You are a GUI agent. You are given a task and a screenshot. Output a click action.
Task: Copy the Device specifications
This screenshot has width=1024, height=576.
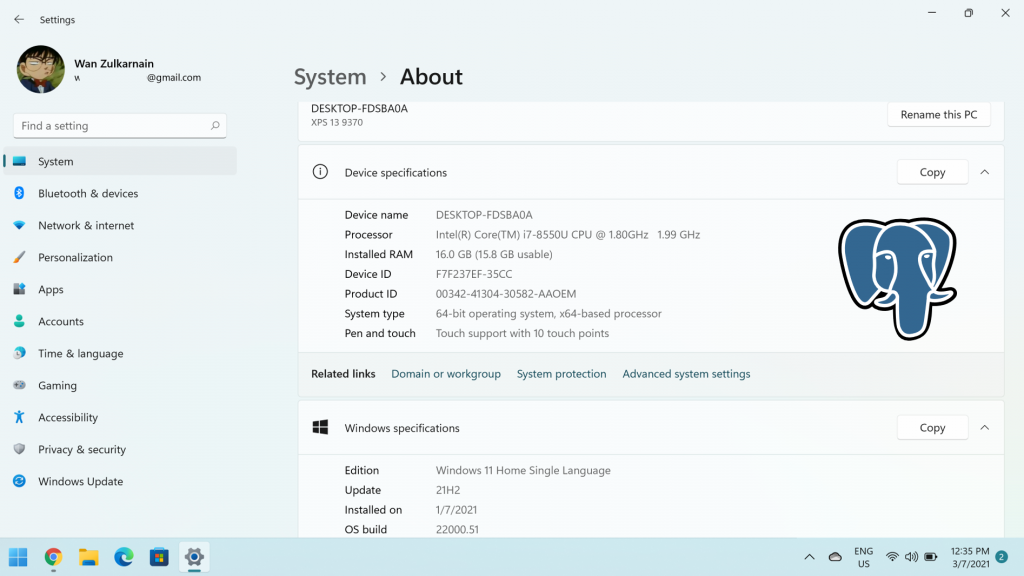(x=932, y=172)
